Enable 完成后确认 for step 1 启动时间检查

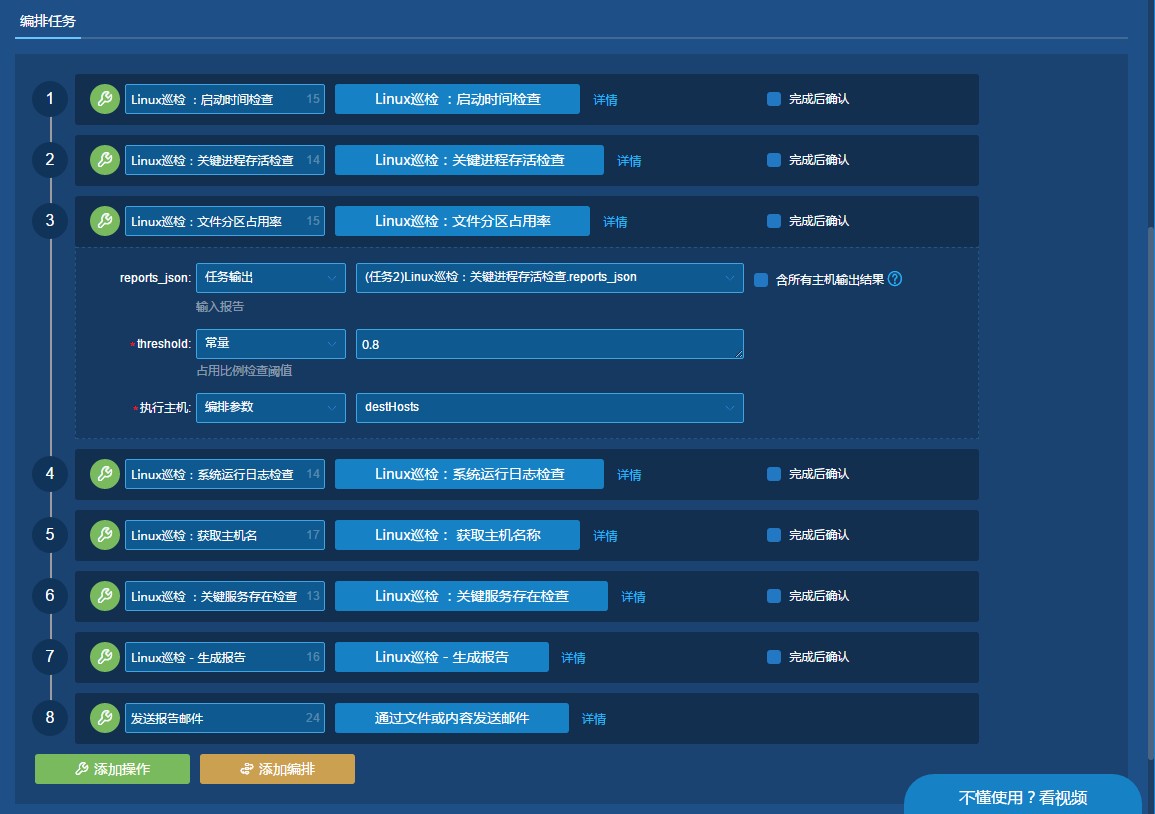point(773,99)
